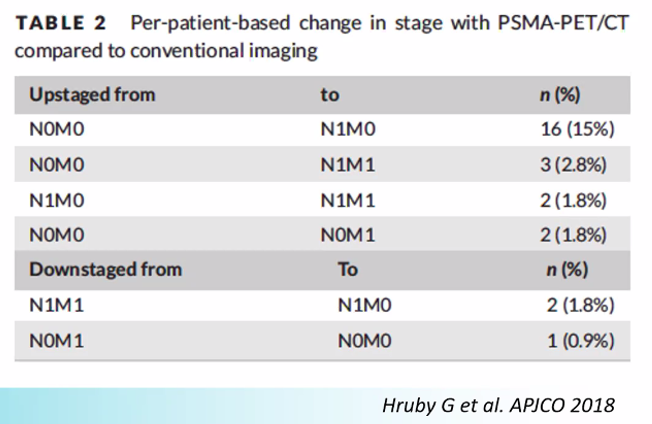Click N1M0 in the first upstaged row

click(x=348, y=129)
